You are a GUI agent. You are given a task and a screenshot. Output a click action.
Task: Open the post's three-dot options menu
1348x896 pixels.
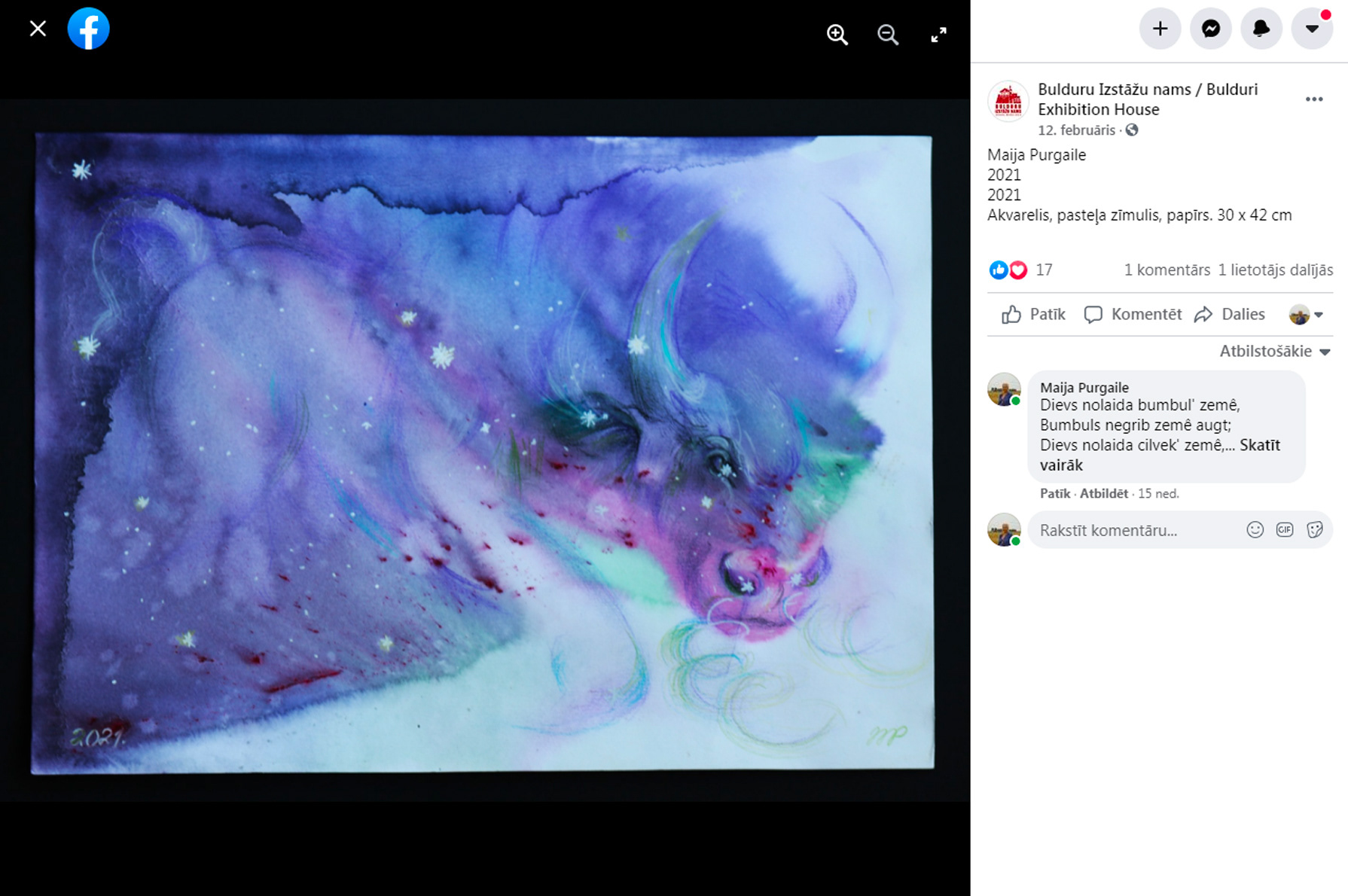1314,99
